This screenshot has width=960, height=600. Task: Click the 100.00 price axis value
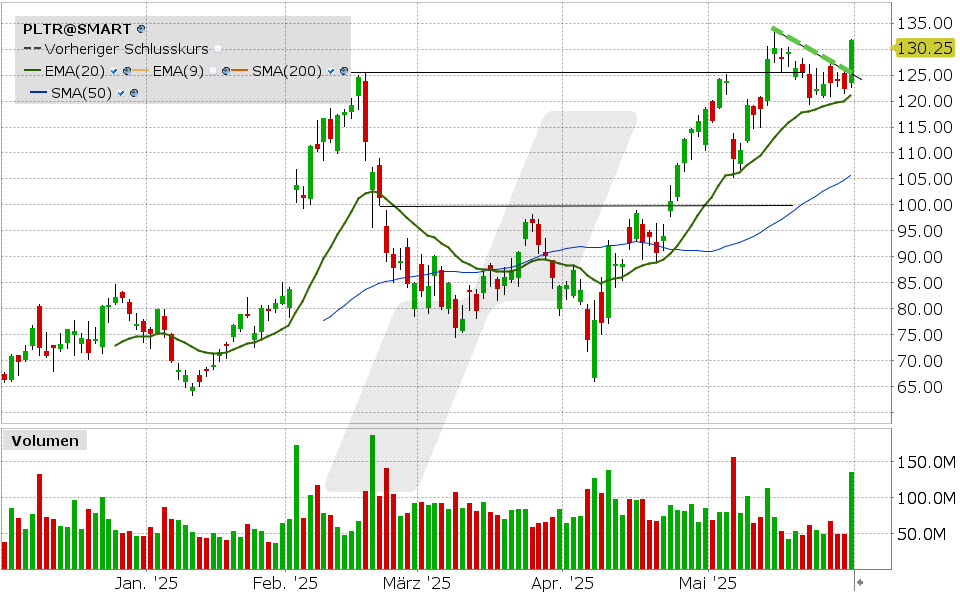pos(924,205)
